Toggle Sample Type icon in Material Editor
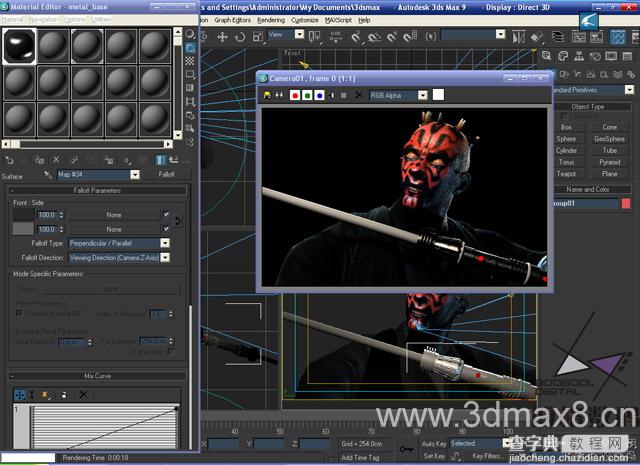640x465 pixels. tap(190, 34)
